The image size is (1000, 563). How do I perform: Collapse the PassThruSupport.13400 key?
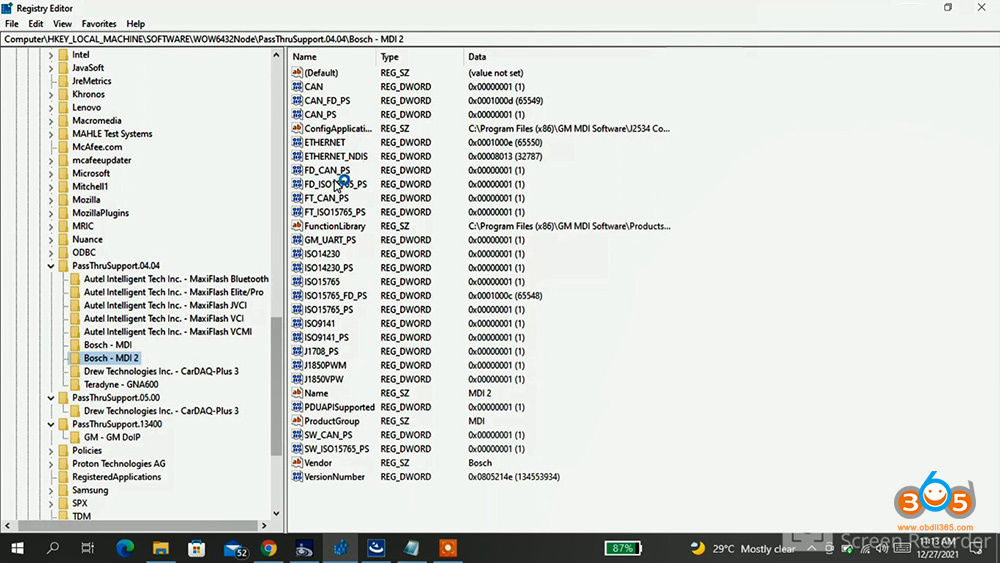(51, 424)
